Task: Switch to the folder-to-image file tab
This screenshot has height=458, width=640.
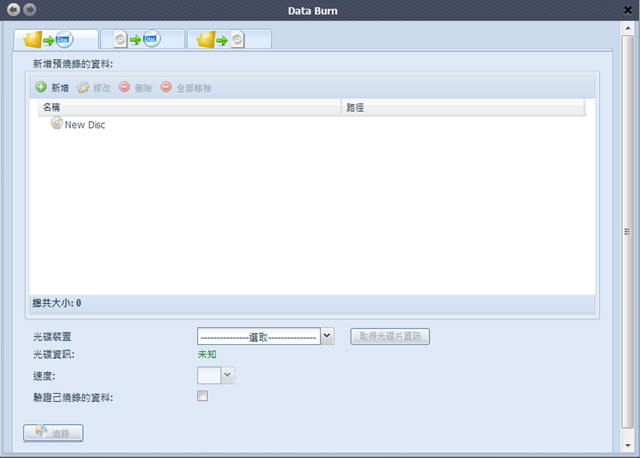Action: click(x=229, y=39)
